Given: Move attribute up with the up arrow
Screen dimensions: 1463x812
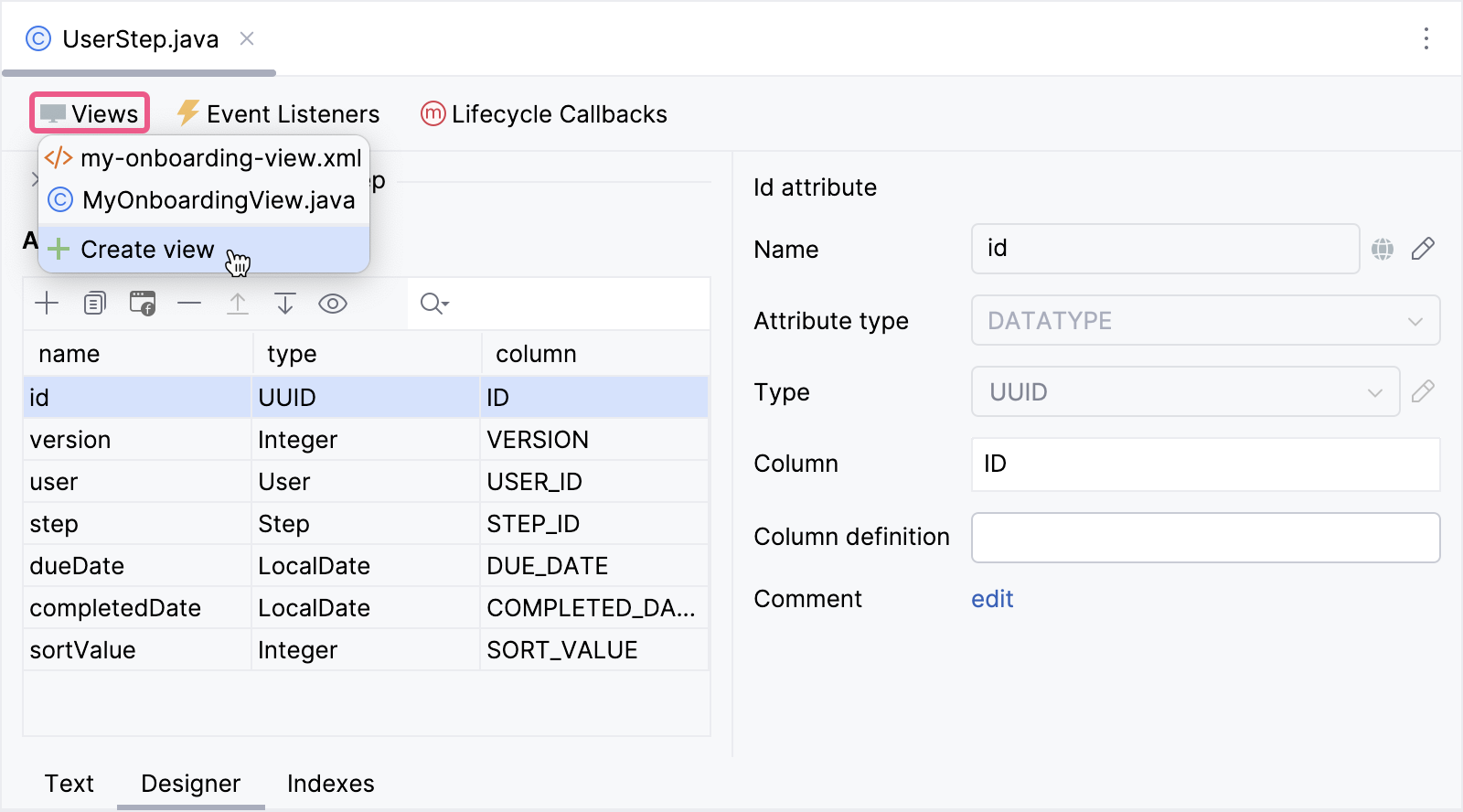Looking at the screenshot, I should tap(238, 304).
